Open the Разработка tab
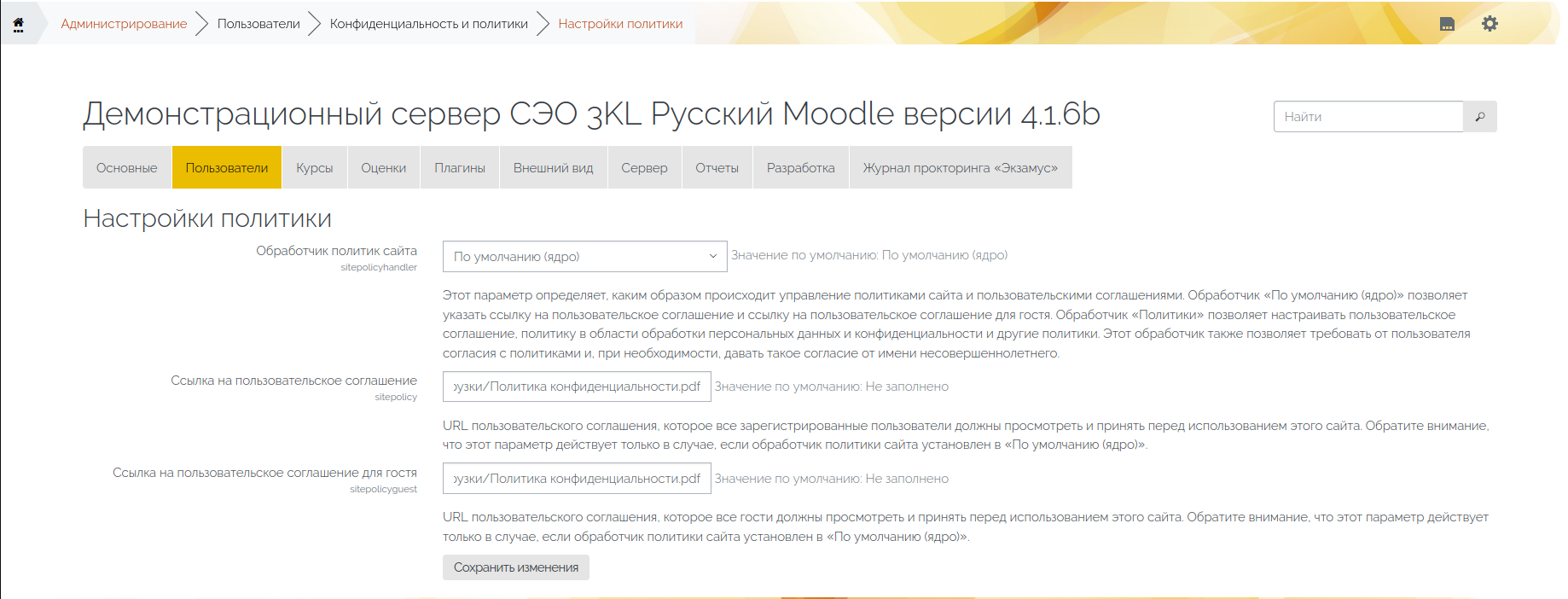 pyautogui.click(x=801, y=167)
